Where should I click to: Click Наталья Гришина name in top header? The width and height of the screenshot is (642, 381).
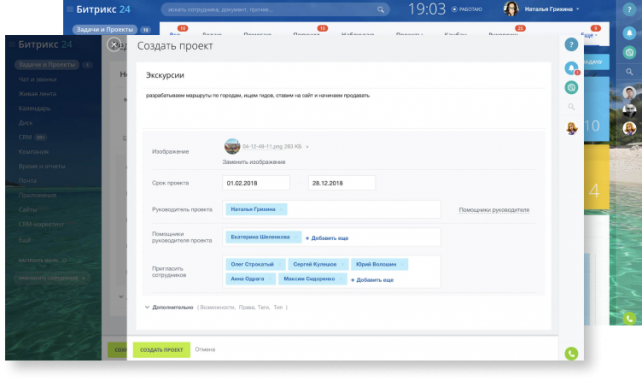click(x=548, y=9)
